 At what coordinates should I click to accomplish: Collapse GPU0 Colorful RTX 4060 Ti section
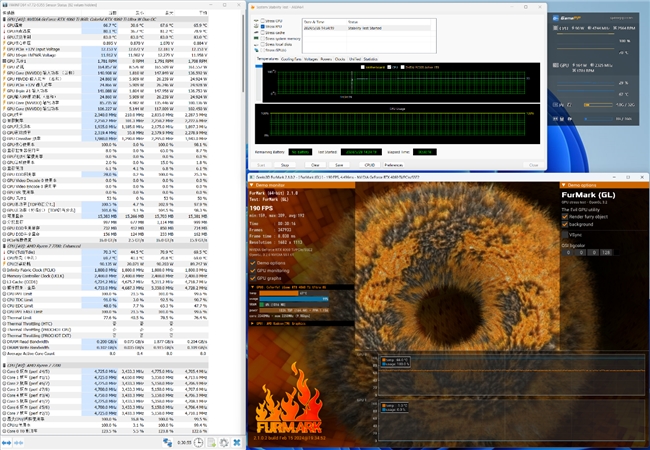tap(251, 287)
